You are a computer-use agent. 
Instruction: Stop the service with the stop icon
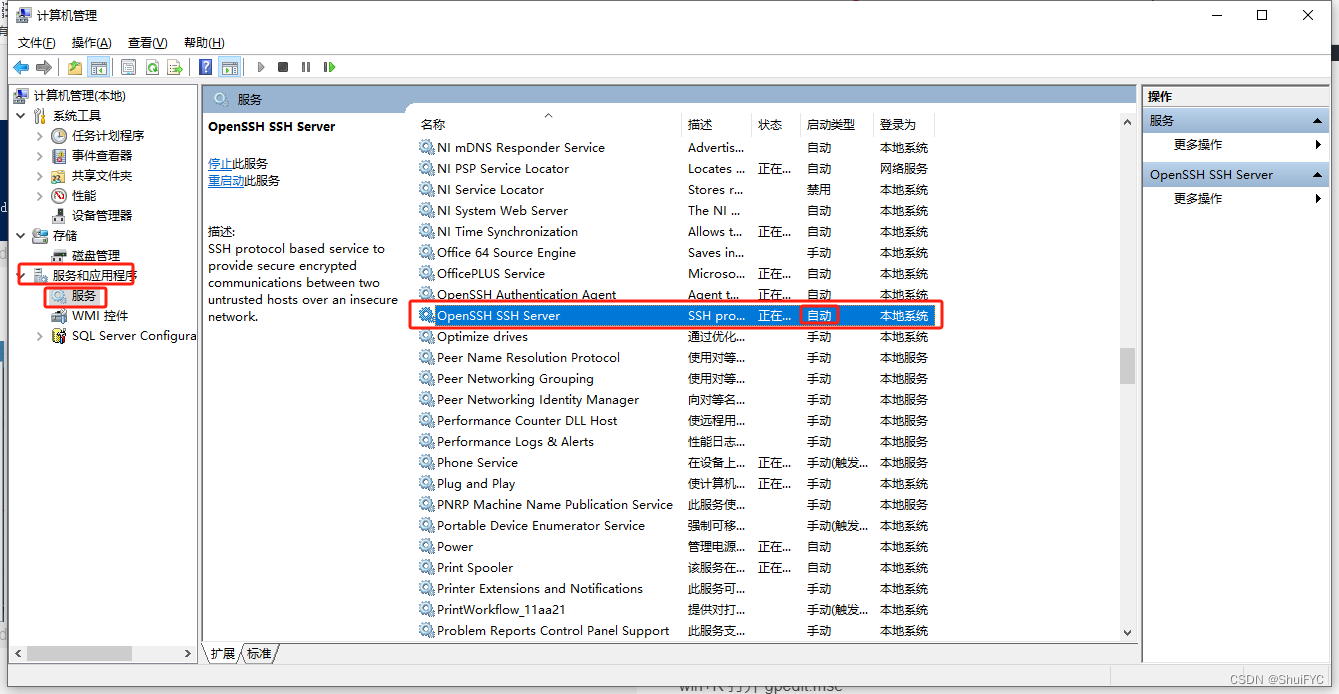pos(285,67)
